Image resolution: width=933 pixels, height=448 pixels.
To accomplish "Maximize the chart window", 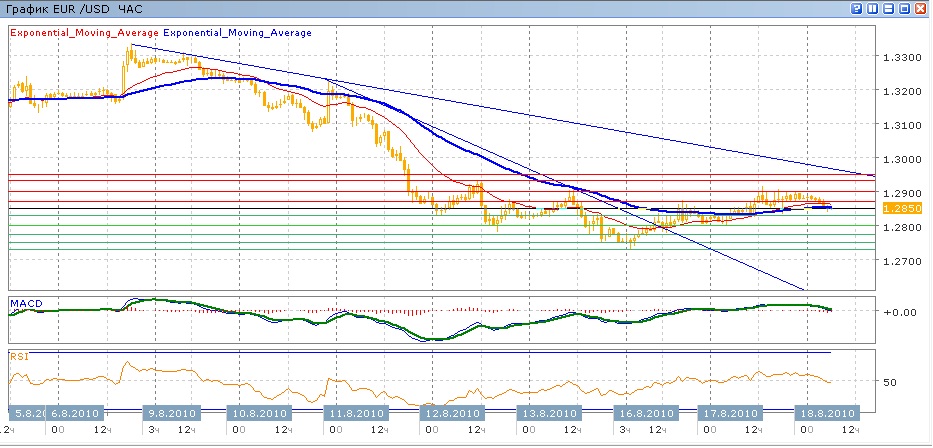I will [905, 8].
